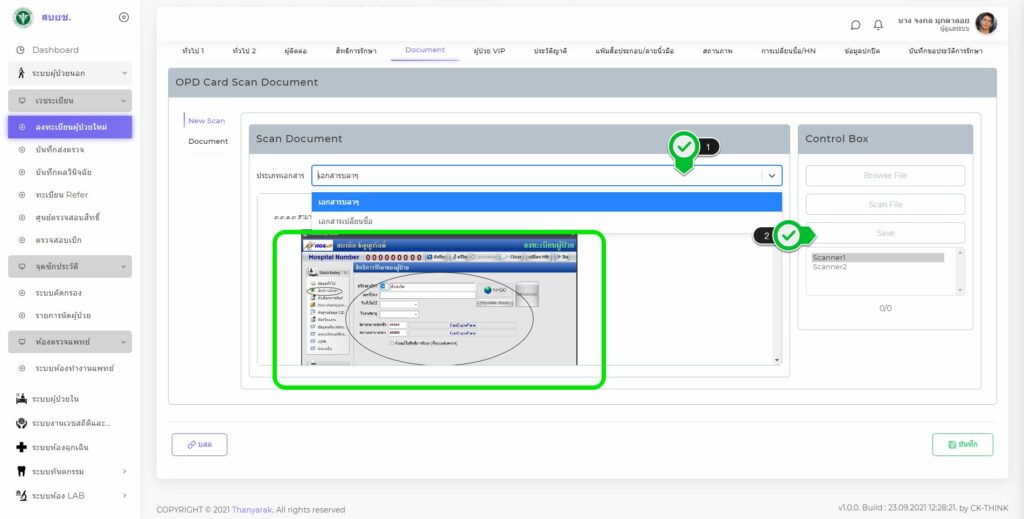Click the dental system tooth icon

[x=21, y=471]
